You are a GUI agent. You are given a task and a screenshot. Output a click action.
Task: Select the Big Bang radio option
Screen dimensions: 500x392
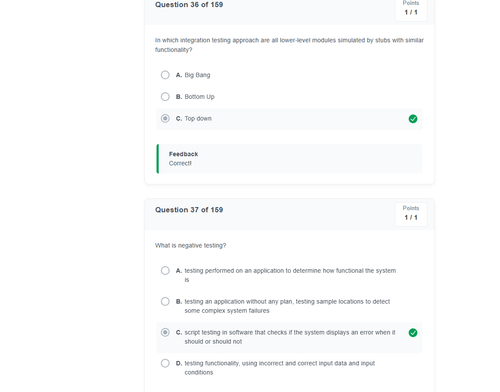tap(165, 75)
